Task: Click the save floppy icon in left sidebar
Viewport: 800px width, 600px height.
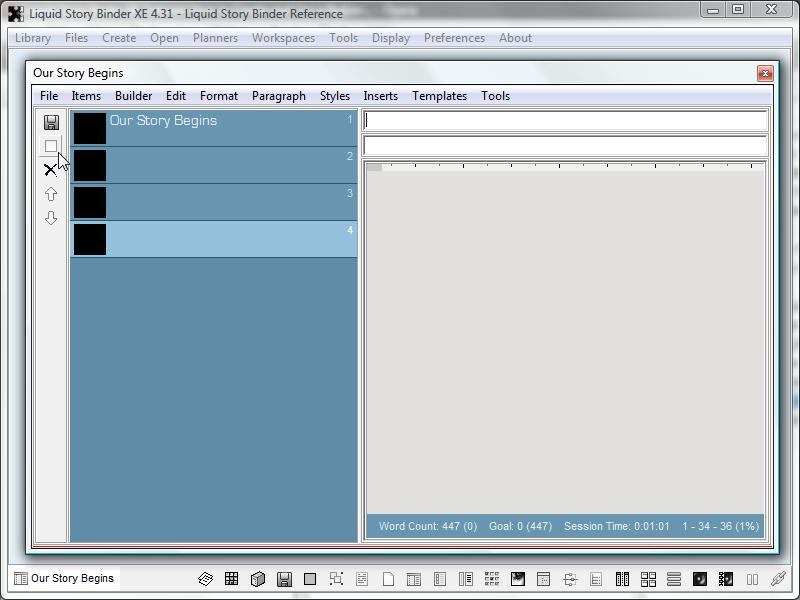Action: [x=51, y=122]
